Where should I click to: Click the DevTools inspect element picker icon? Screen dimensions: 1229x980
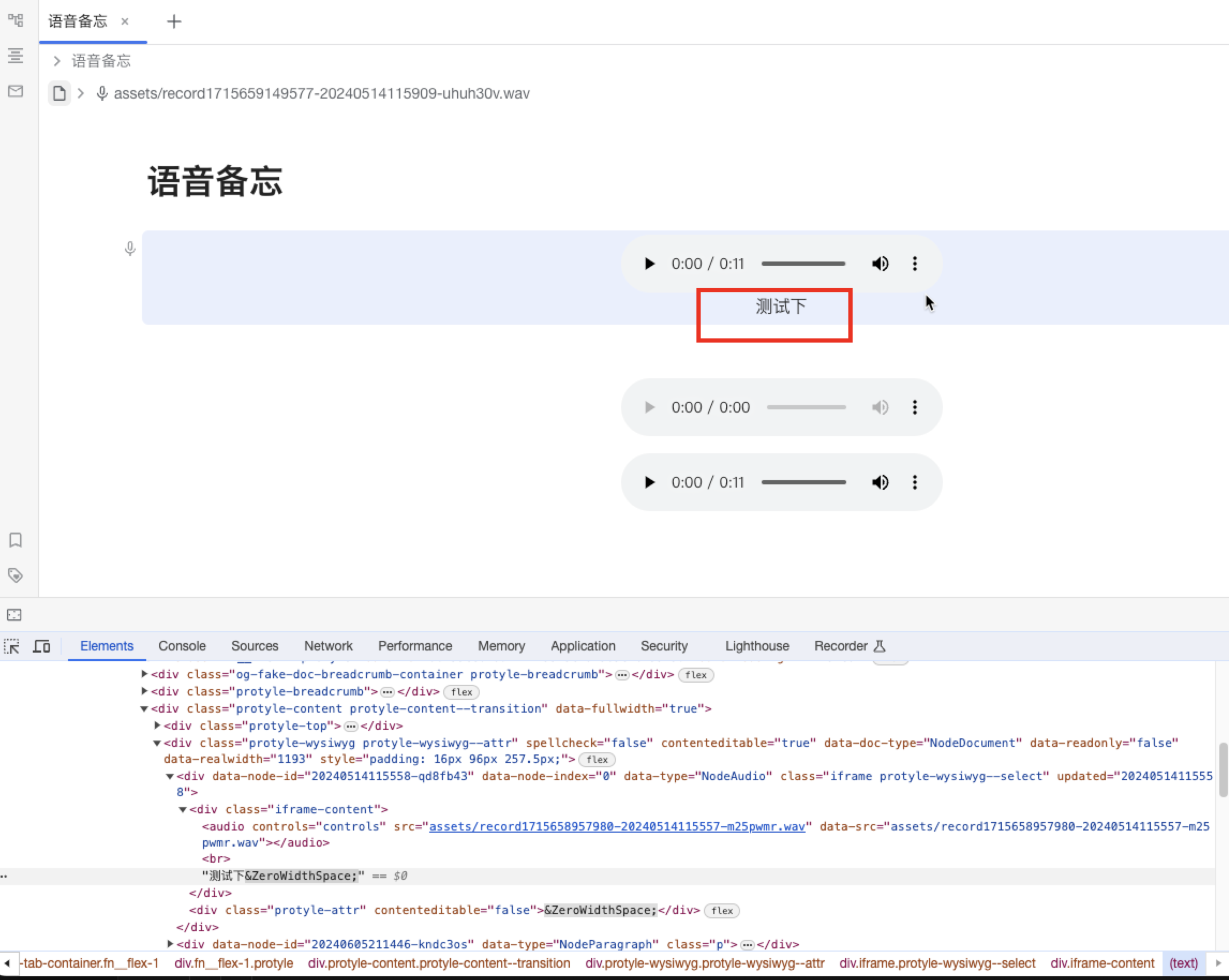12,646
